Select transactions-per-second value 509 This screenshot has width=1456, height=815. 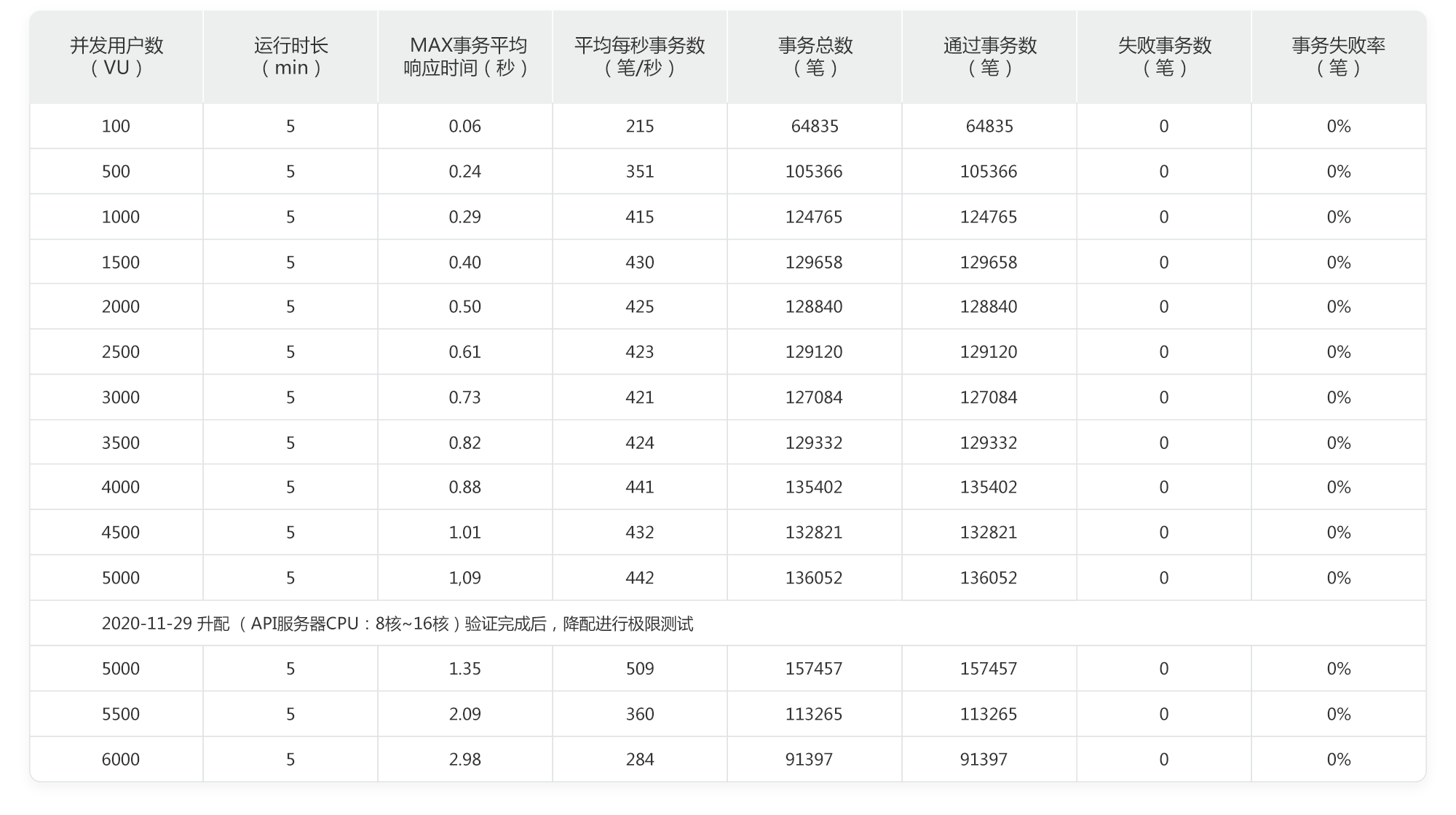pyautogui.click(x=640, y=669)
